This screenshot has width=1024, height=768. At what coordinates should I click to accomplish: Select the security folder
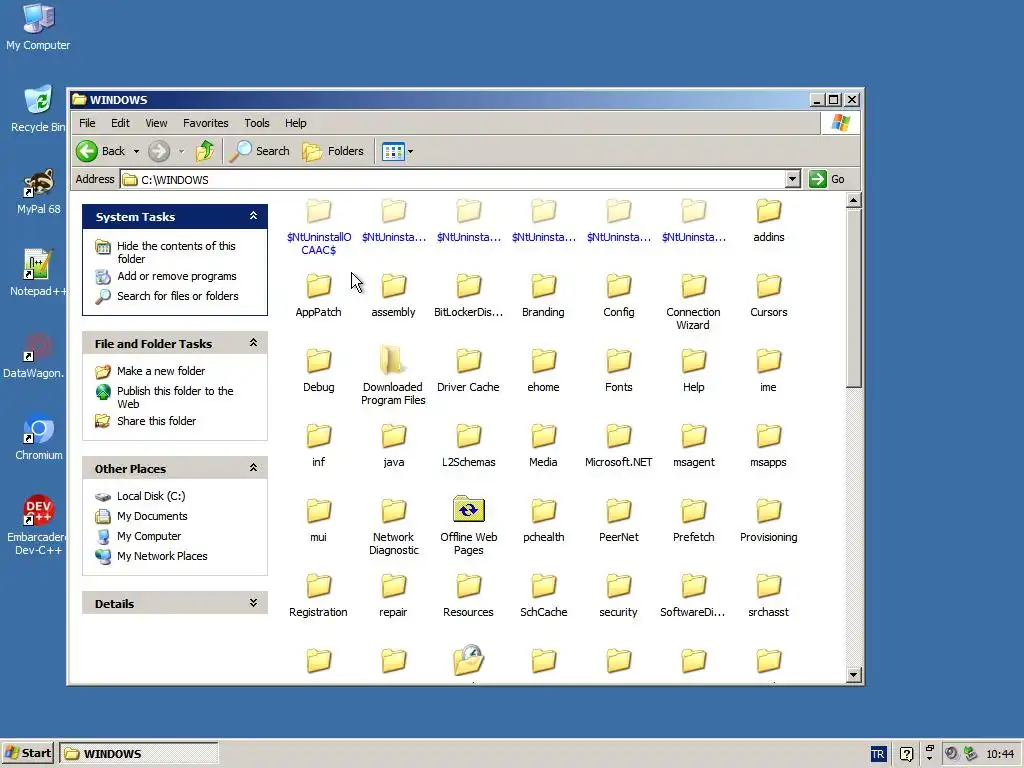618,596
